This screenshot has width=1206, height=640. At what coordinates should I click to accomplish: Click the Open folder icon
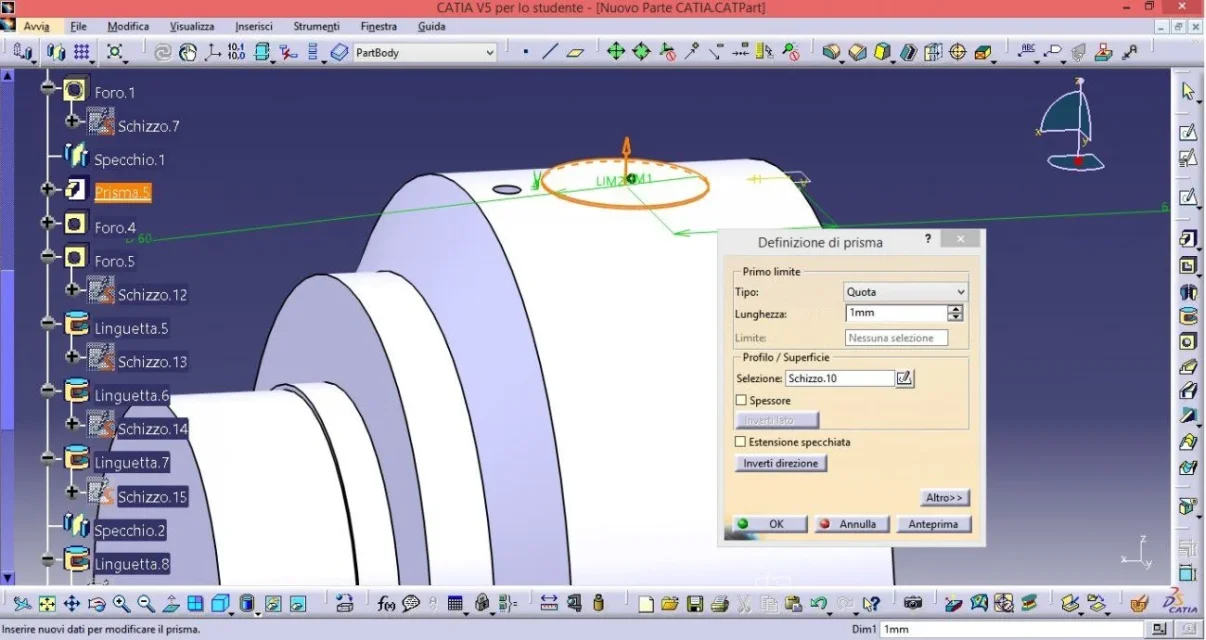pyautogui.click(x=670, y=604)
